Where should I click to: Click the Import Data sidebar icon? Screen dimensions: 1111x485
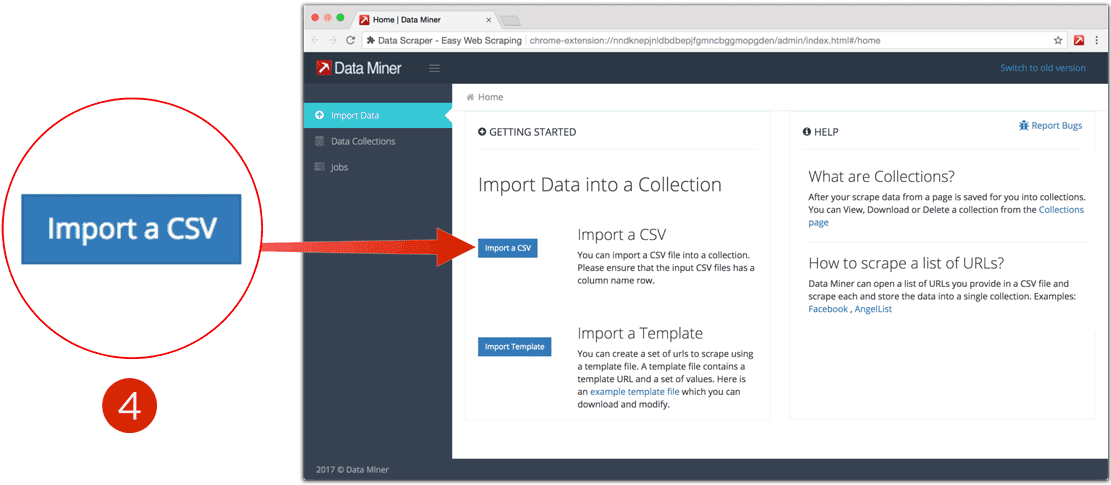[320, 115]
